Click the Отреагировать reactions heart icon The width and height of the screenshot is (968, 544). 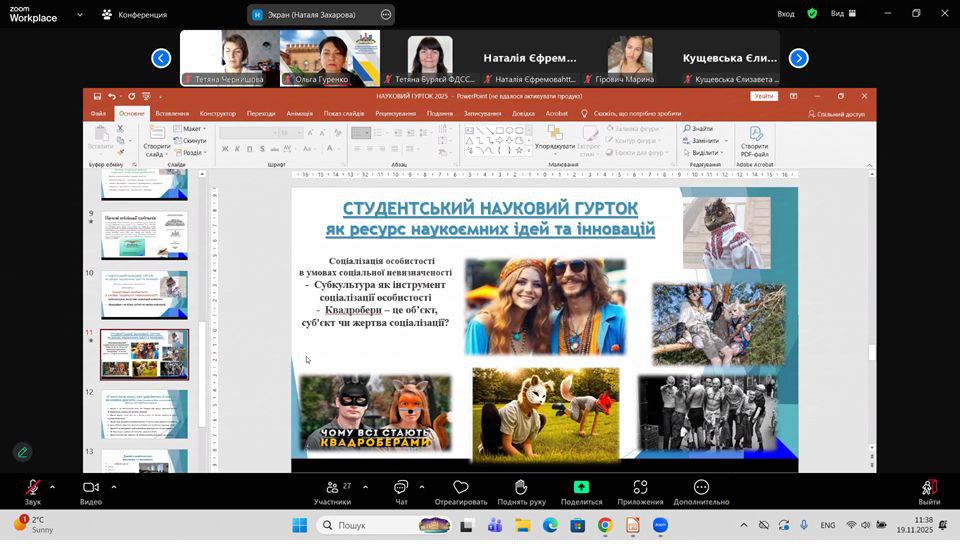461,488
